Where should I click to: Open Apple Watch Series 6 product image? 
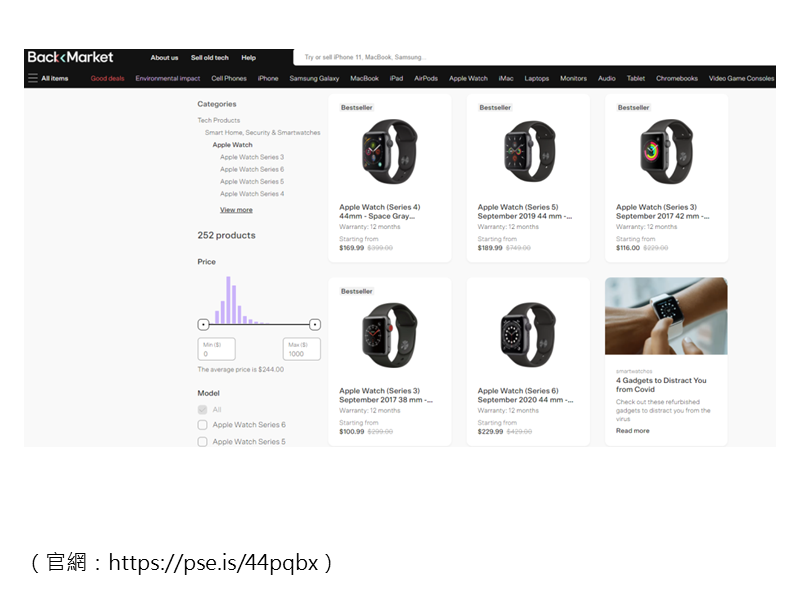528,335
